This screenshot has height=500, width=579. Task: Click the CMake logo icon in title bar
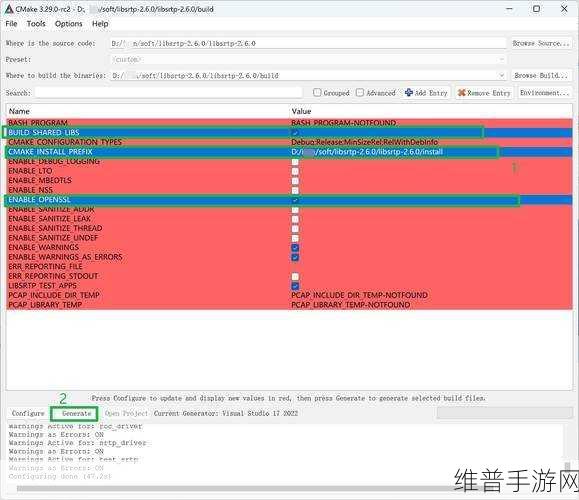click(x=9, y=9)
